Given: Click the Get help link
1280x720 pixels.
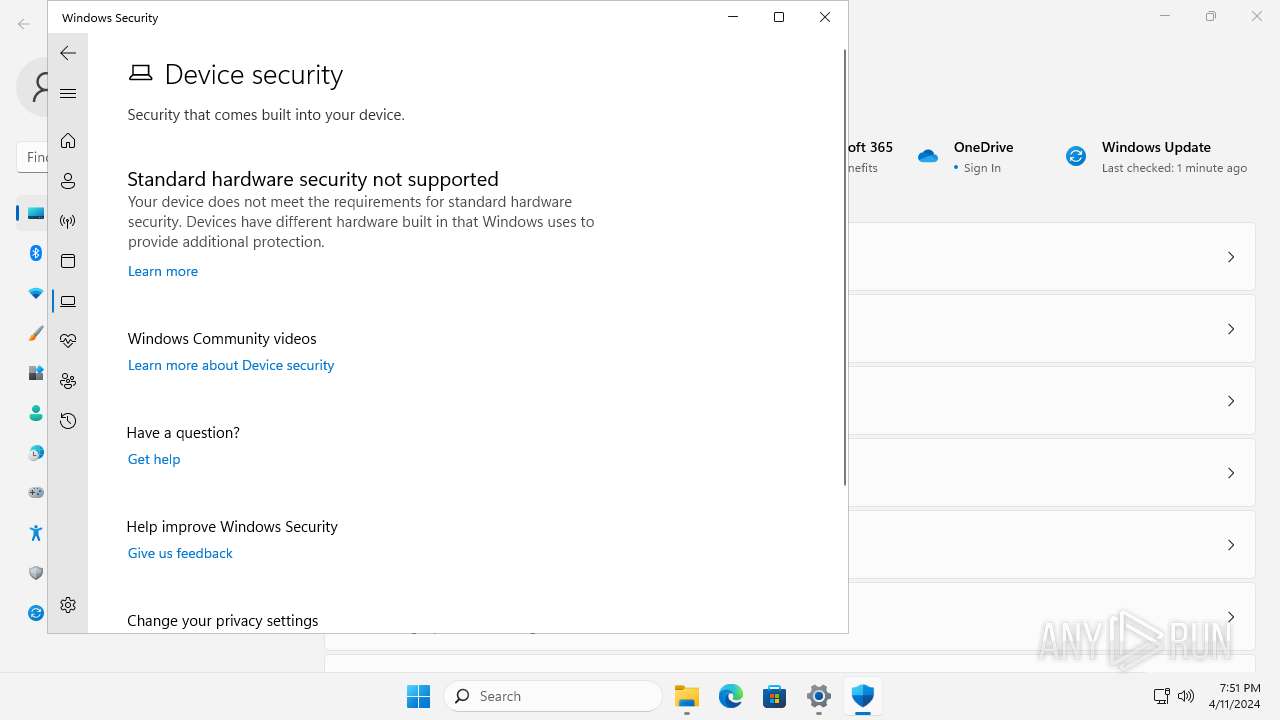Looking at the screenshot, I should pos(154,459).
